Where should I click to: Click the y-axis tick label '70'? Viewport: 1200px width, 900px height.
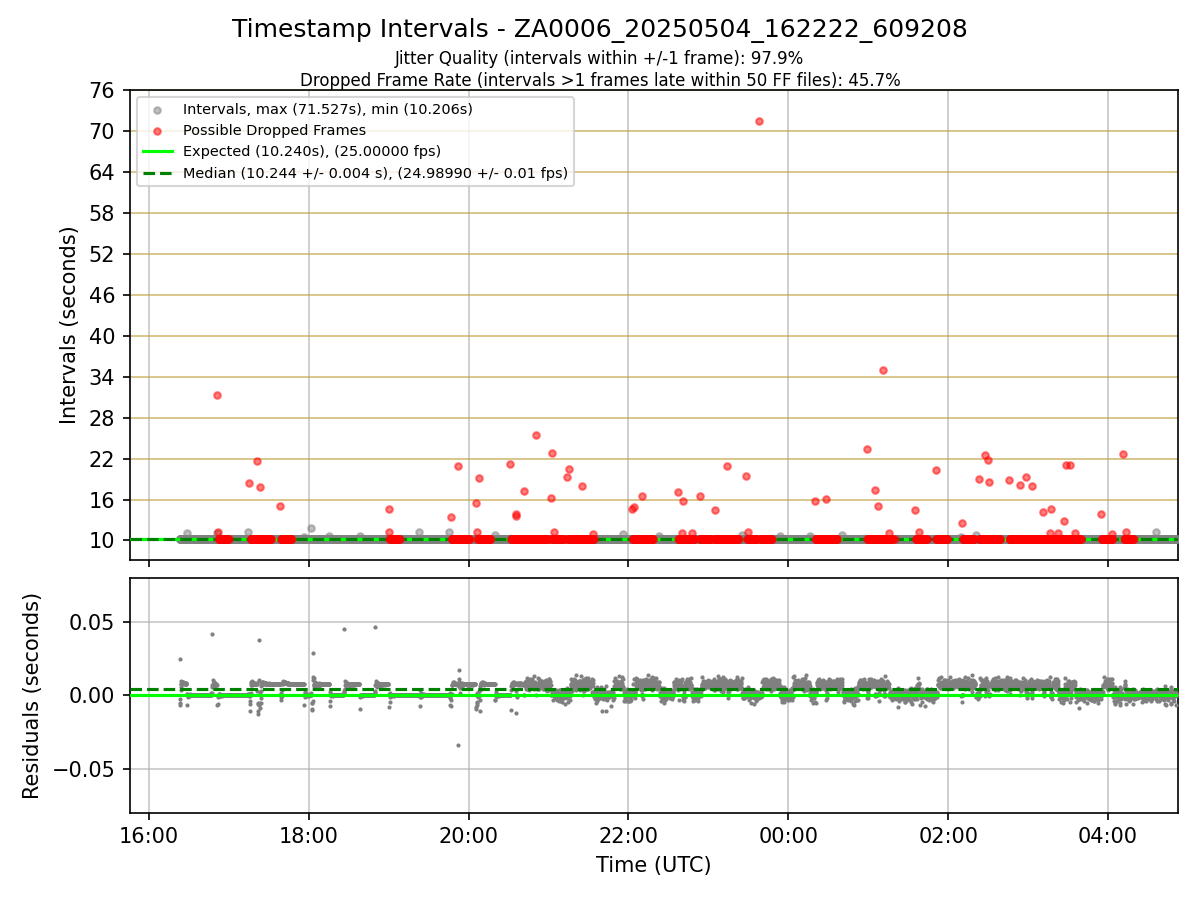pyautogui.click(x=103, y=132)
